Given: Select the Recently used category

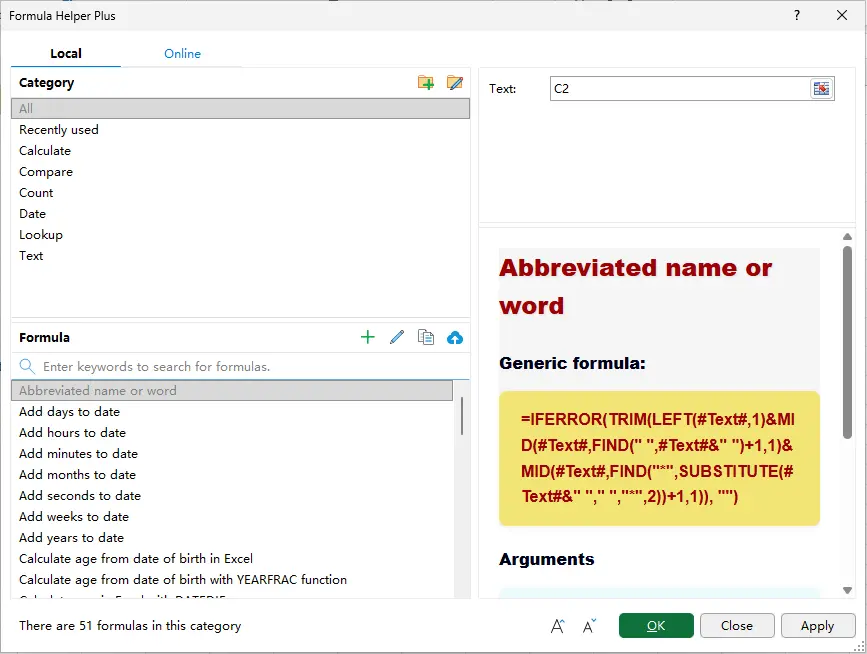Looking at the screenshot, I should [241, 129].
